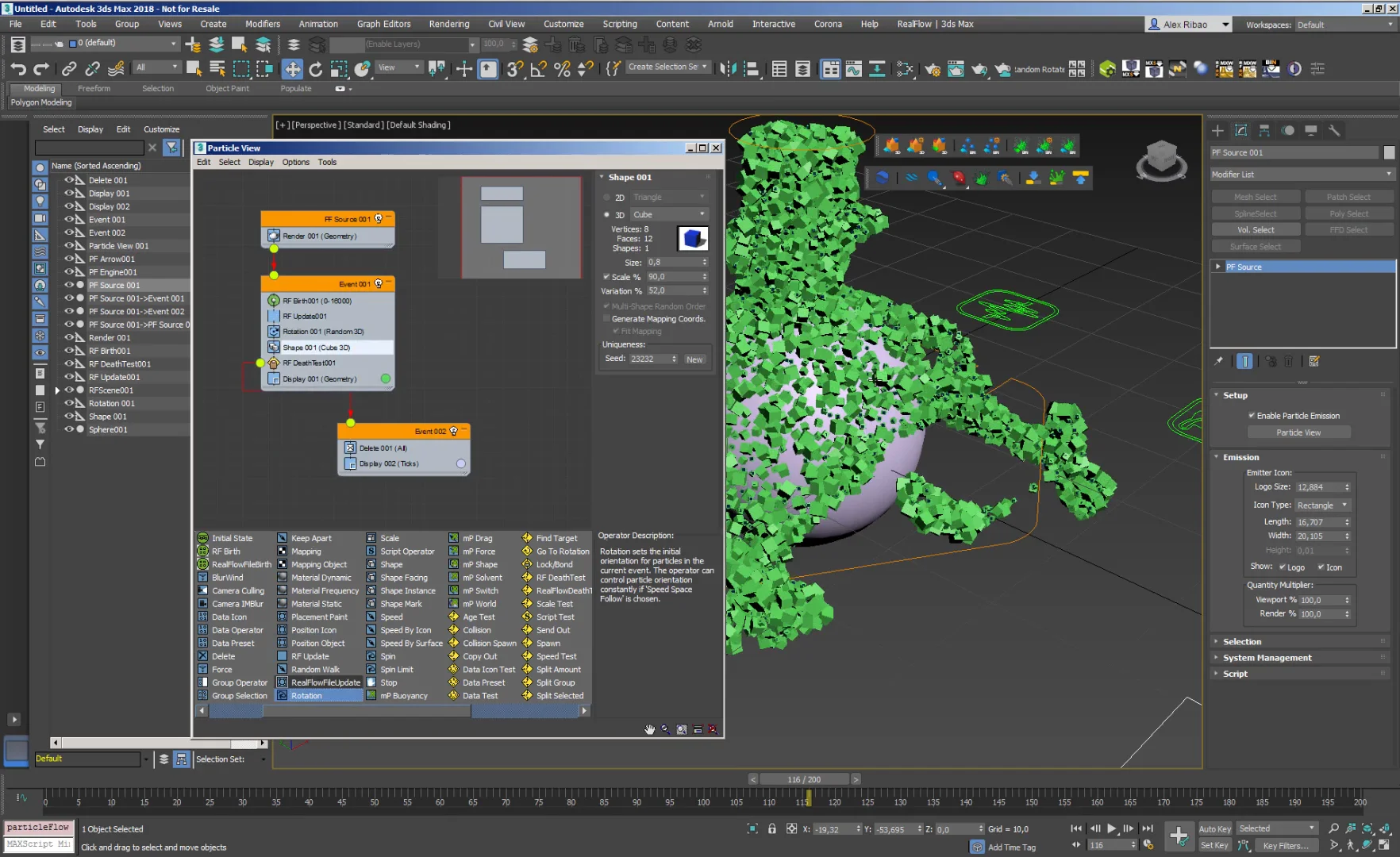Hide Sphere001 using its eye icon

click(69, 429)
